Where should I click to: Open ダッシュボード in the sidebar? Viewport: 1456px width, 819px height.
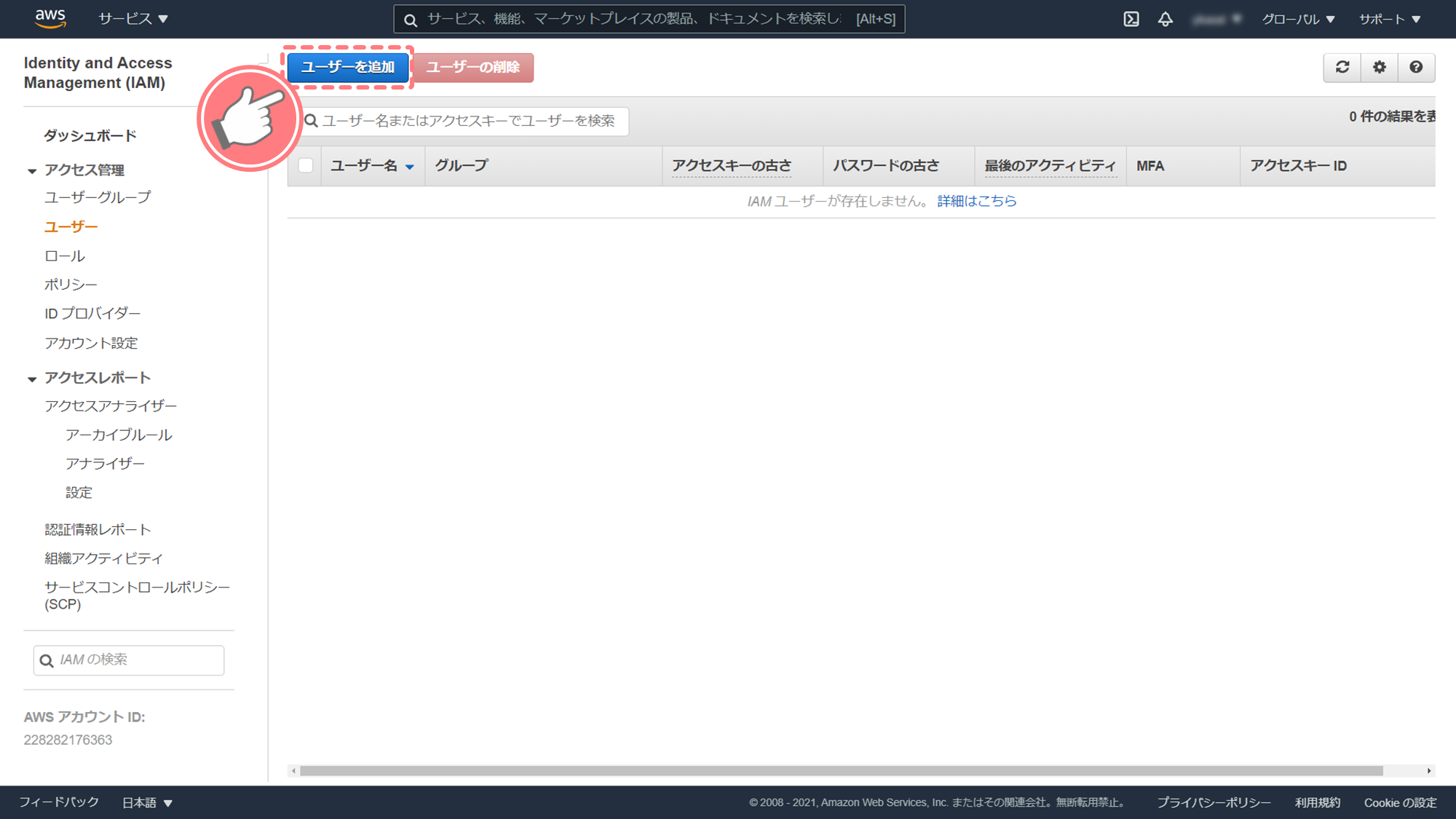90,135
